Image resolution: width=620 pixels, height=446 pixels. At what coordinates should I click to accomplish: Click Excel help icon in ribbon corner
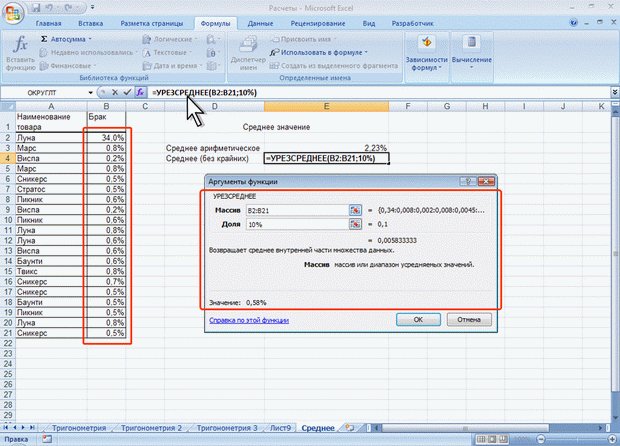pyautogui.click(x=573, y=23)
